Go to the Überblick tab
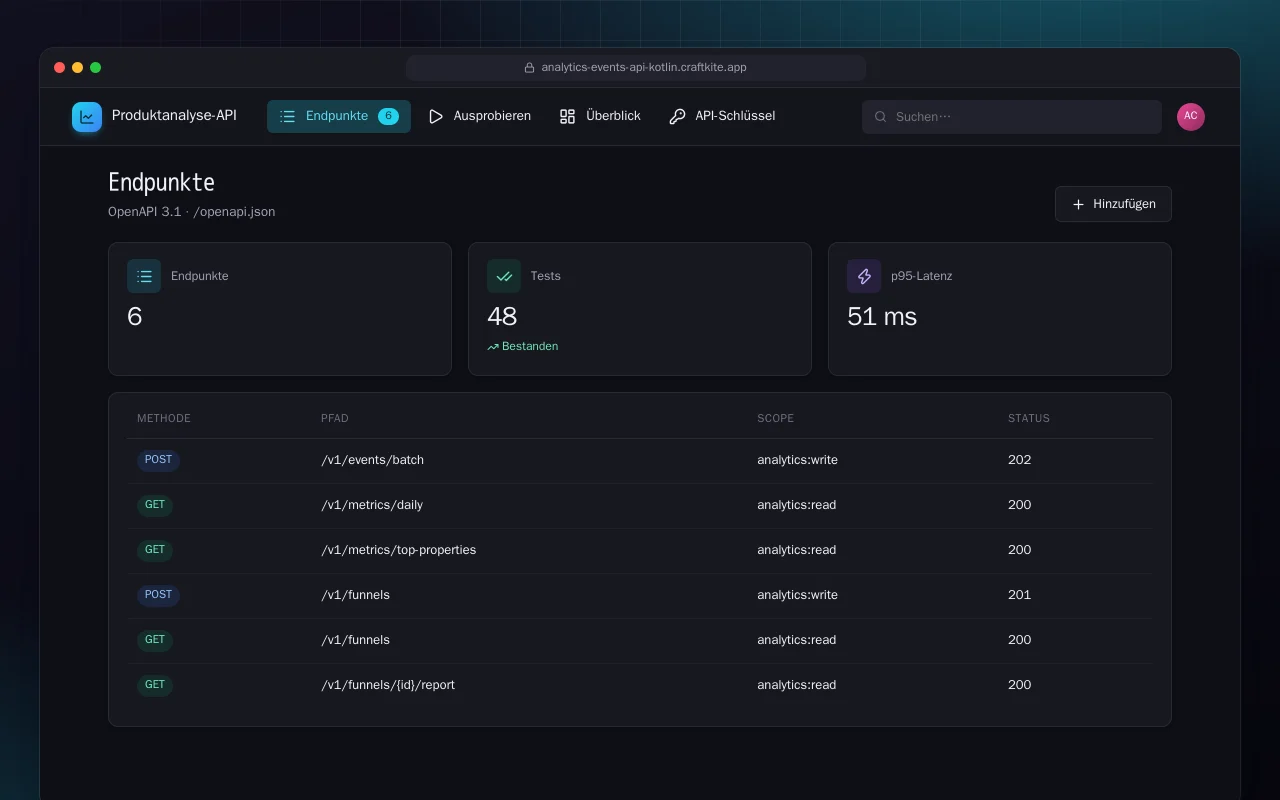1280x800 pixels. (x=600, y=116)
